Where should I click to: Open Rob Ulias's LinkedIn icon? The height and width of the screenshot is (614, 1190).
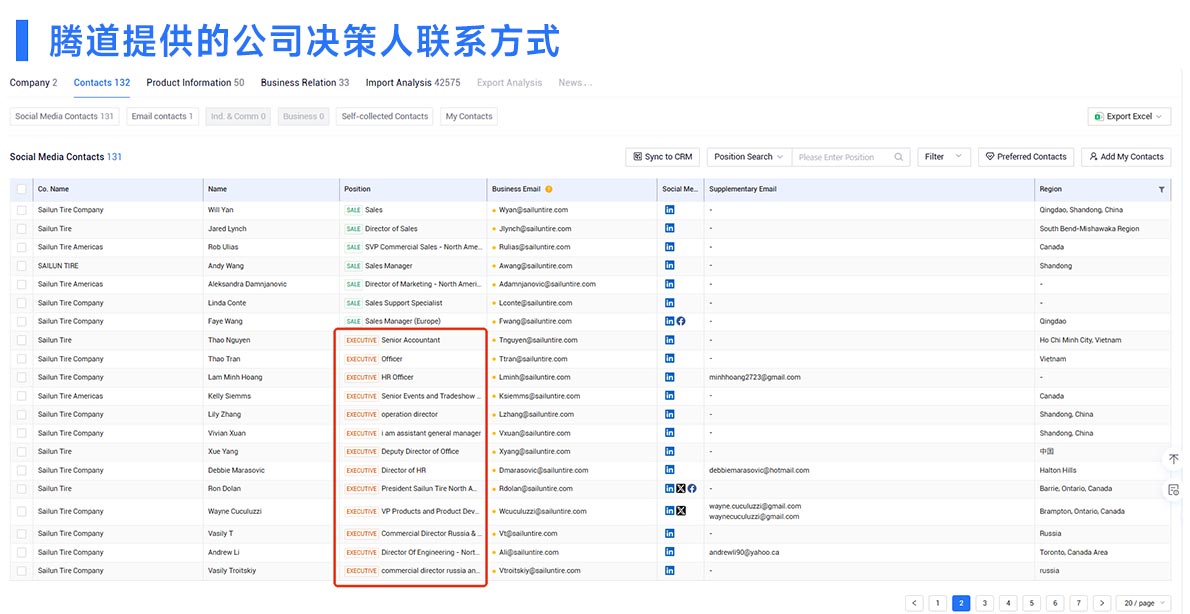pyautogui.click(x=669, y=247)
